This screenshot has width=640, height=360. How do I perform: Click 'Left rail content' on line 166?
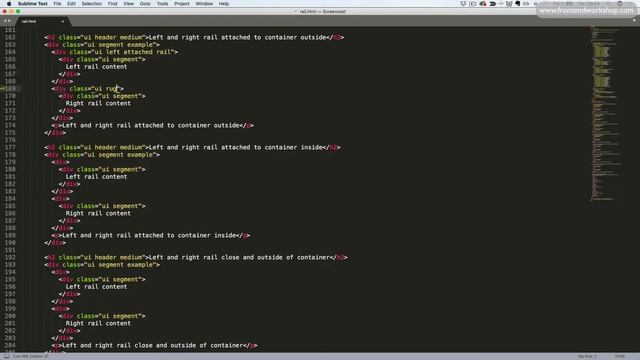click(x=96, y=67)
